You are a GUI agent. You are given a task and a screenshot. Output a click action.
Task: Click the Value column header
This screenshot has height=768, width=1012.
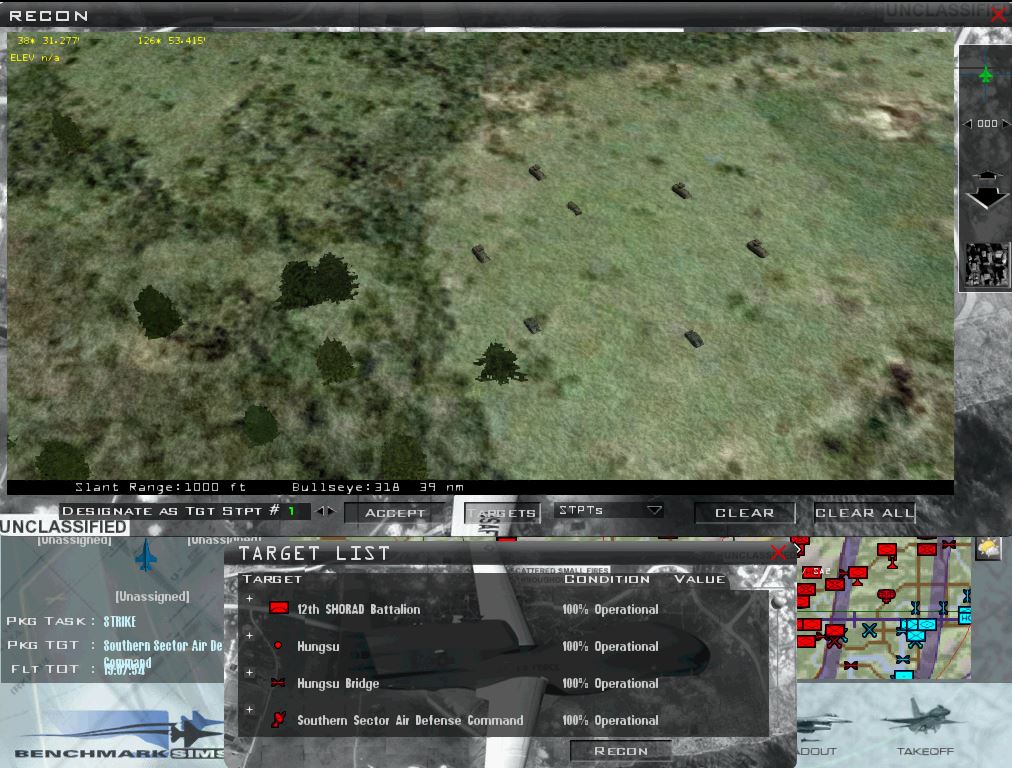point(700,579)
